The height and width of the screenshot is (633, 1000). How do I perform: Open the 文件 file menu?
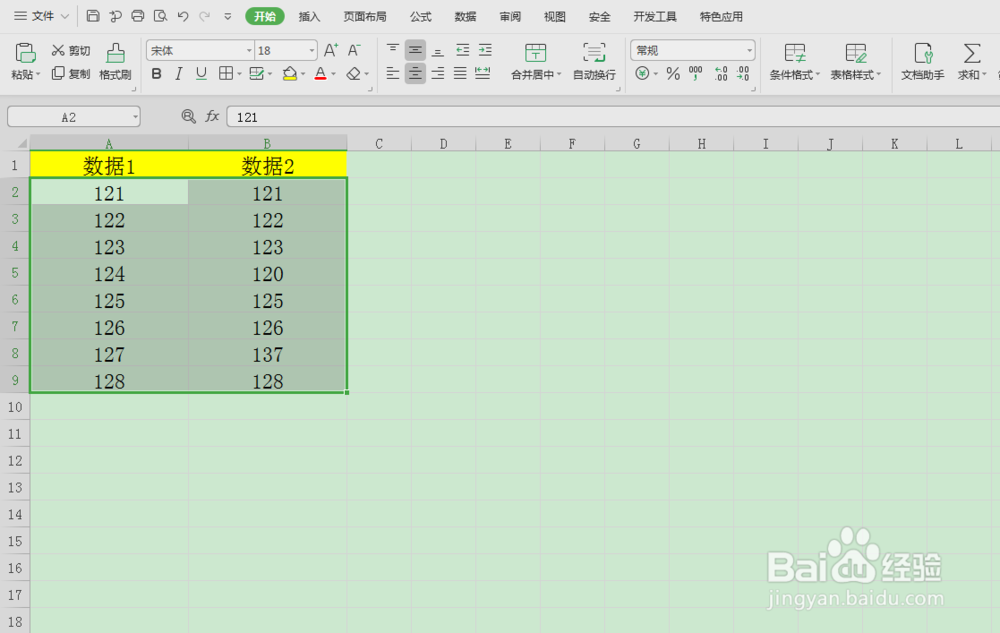click(41, 16)
